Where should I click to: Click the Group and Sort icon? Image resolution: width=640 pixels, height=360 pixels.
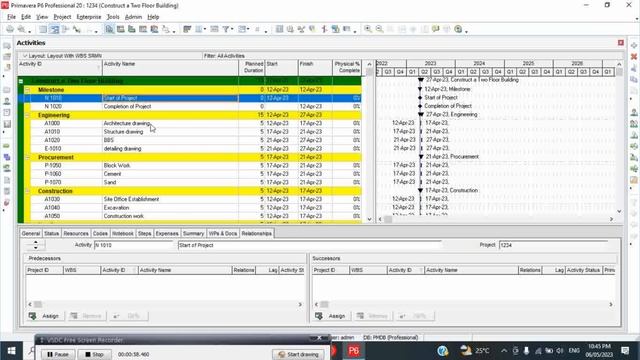(x=242, y=29)
